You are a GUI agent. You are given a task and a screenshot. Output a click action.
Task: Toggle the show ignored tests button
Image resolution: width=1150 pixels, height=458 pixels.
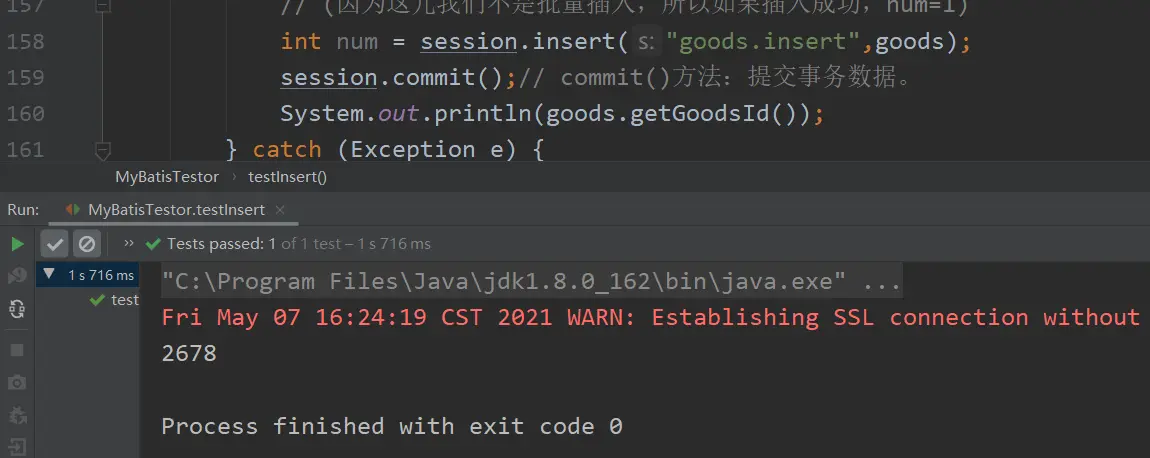point(87,244)
